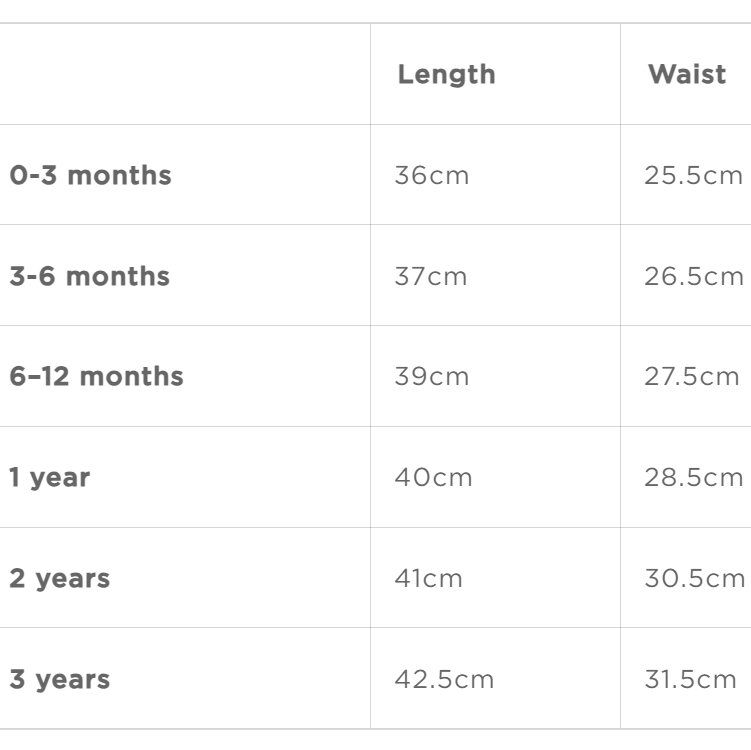Select the 3 years row label
751x750 pixels.
pyautogui.click(x=60, y=679)
